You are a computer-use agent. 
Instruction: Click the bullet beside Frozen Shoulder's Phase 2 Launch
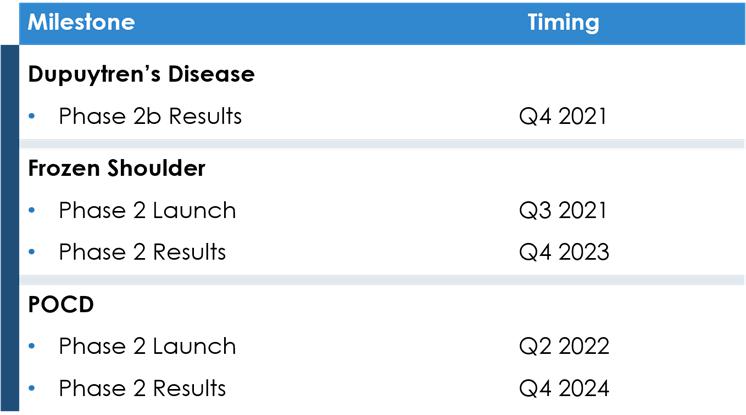[x=33, y=212]
